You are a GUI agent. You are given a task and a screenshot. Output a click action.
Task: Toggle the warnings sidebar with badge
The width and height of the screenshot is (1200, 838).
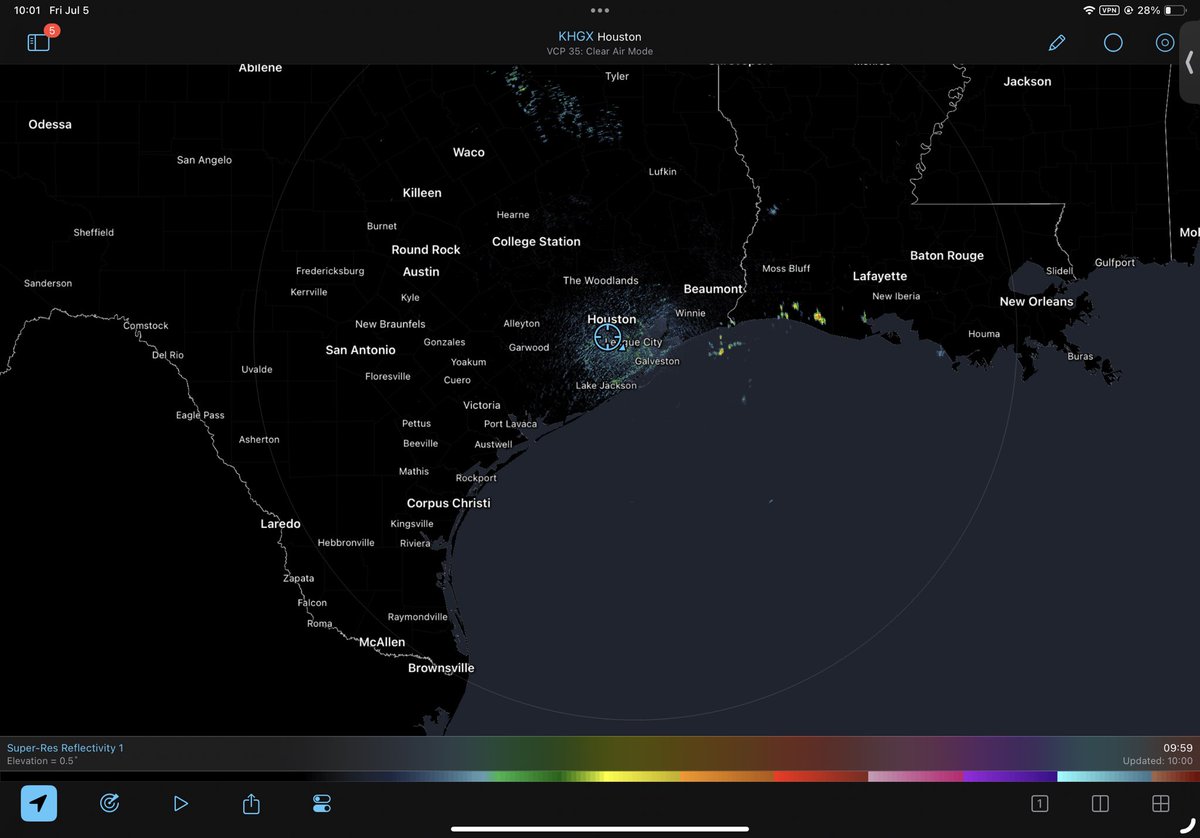36,42
